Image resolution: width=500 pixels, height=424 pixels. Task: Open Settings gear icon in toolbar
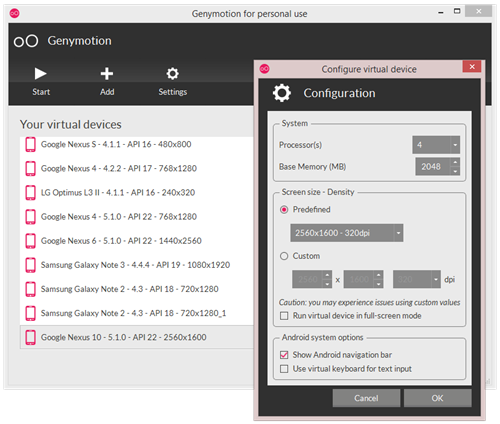[x=173, y=74]
